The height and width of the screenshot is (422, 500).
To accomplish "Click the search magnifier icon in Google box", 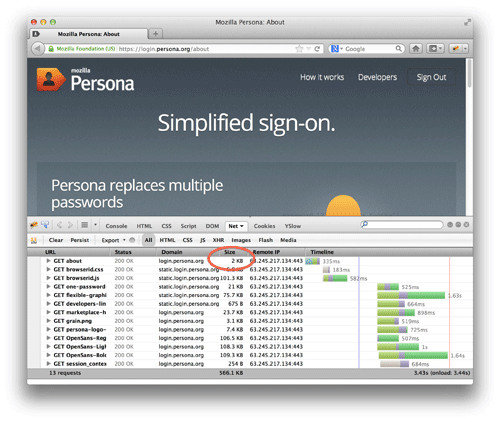I will [x=398, y=49].
